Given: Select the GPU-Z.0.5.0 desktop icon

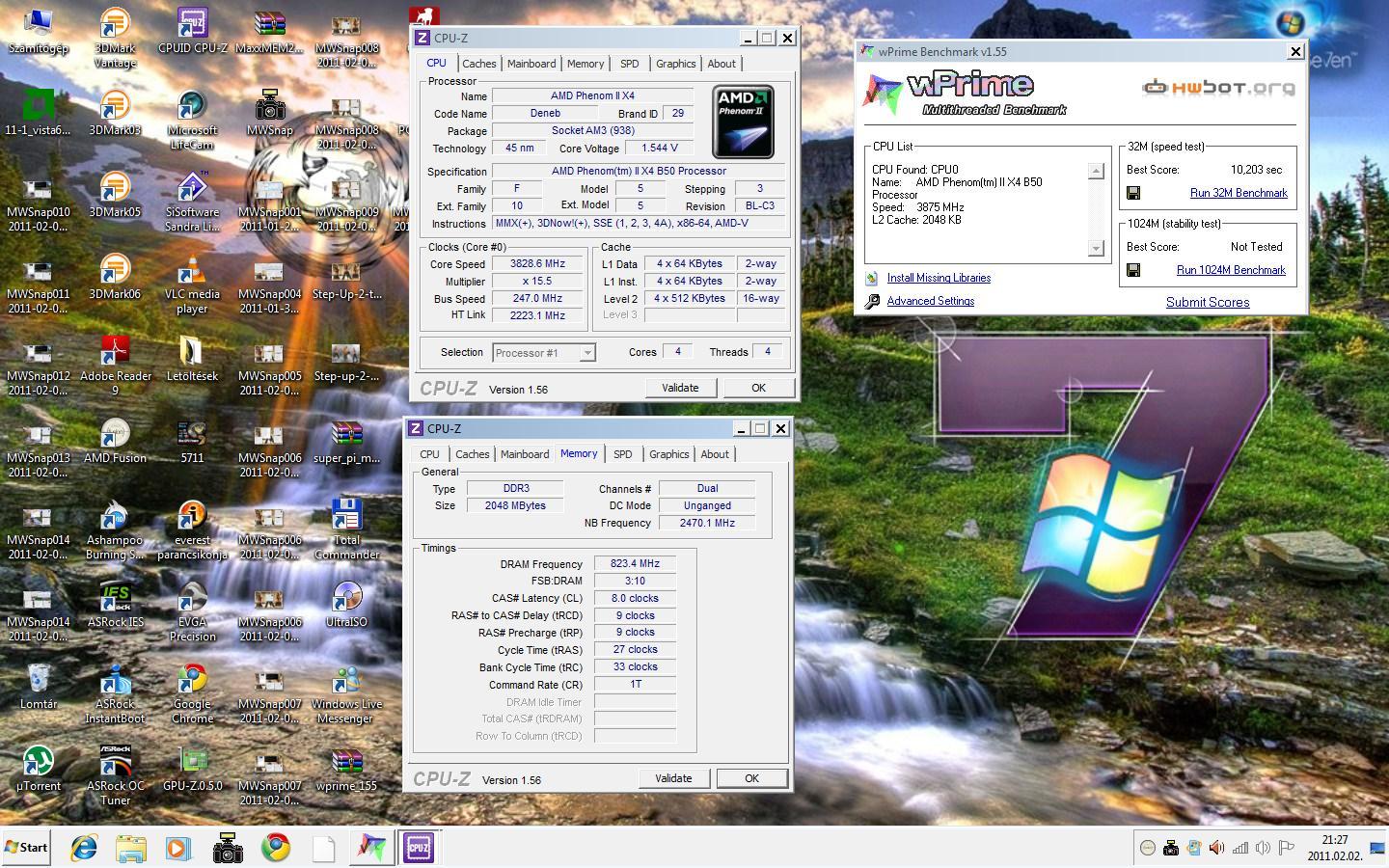Looking at the screenshot, I should pyautogui.click(x=192, y=768).
